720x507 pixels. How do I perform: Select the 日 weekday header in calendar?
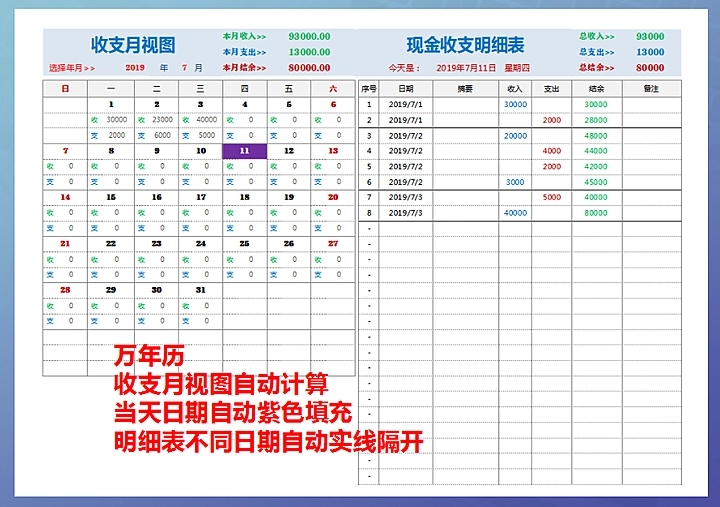[x=65, y=89]
